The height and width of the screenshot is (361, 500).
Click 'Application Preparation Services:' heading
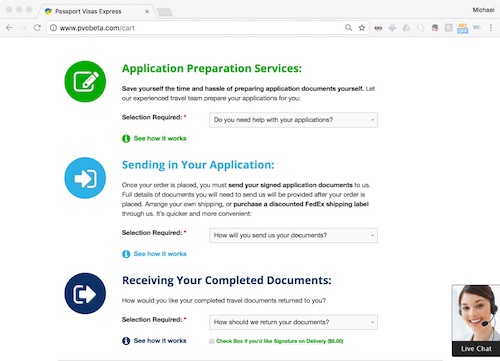[212, 68]
